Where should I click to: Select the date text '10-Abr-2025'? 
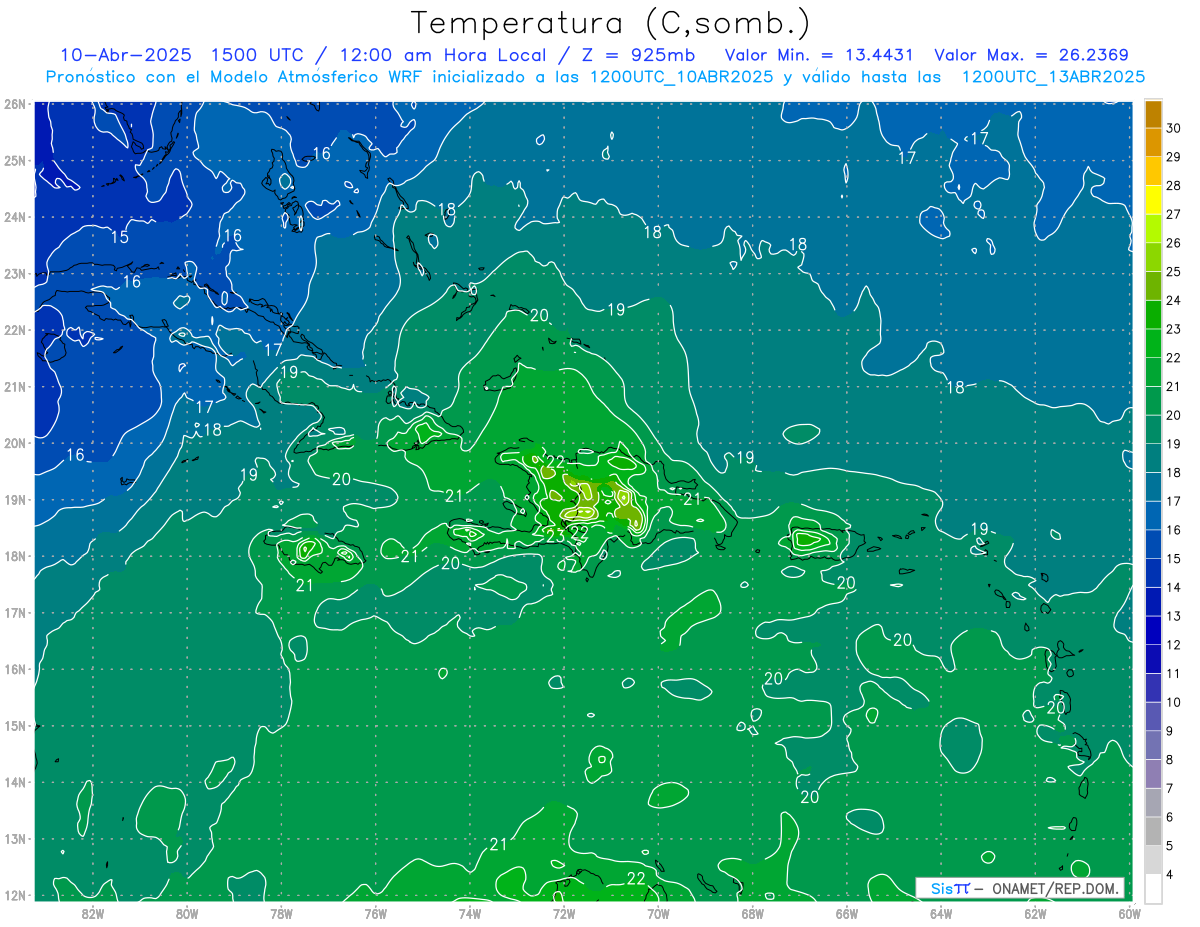(x=125, y=55)
